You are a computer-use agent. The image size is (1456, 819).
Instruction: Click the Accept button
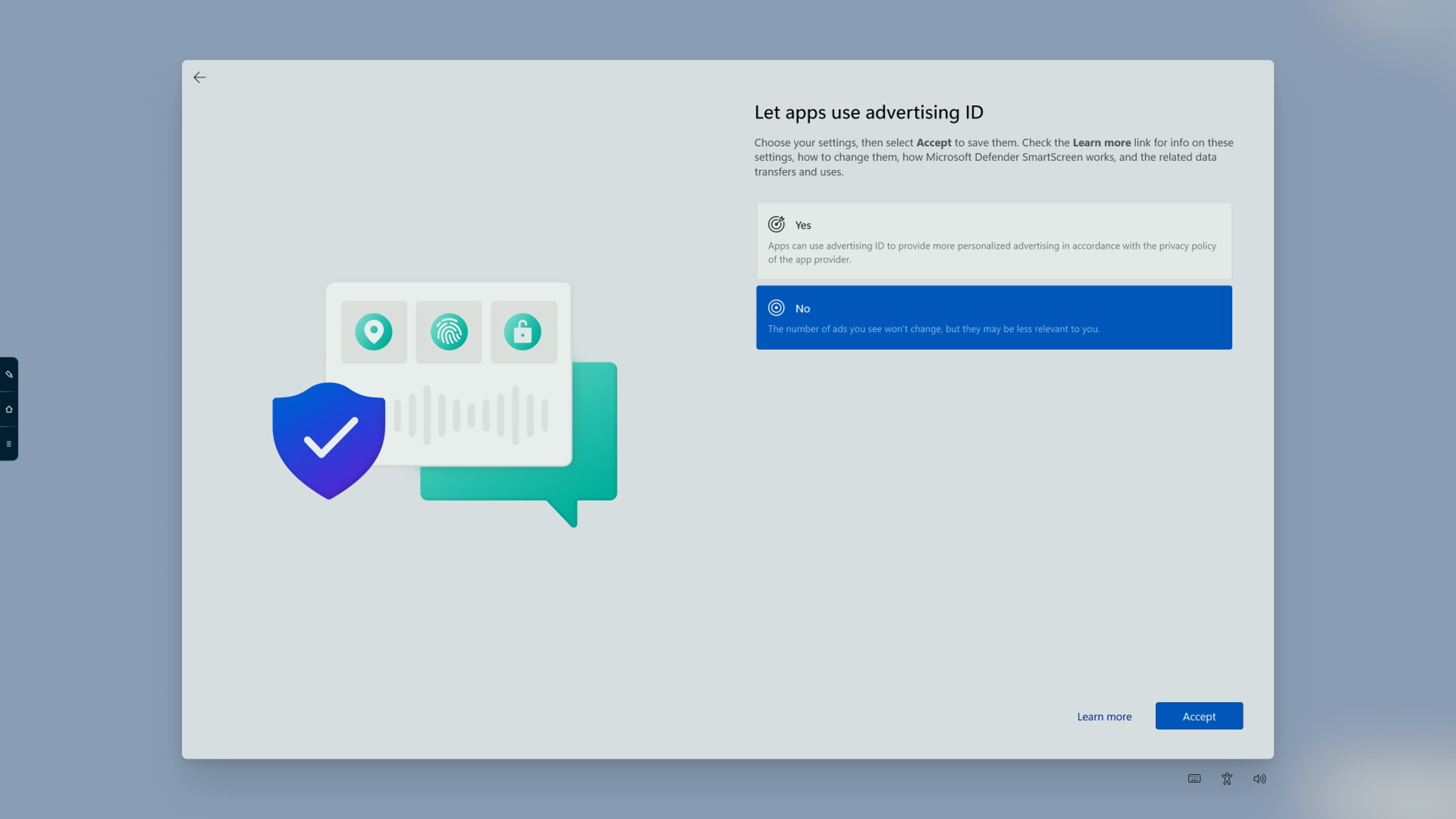1199,716
